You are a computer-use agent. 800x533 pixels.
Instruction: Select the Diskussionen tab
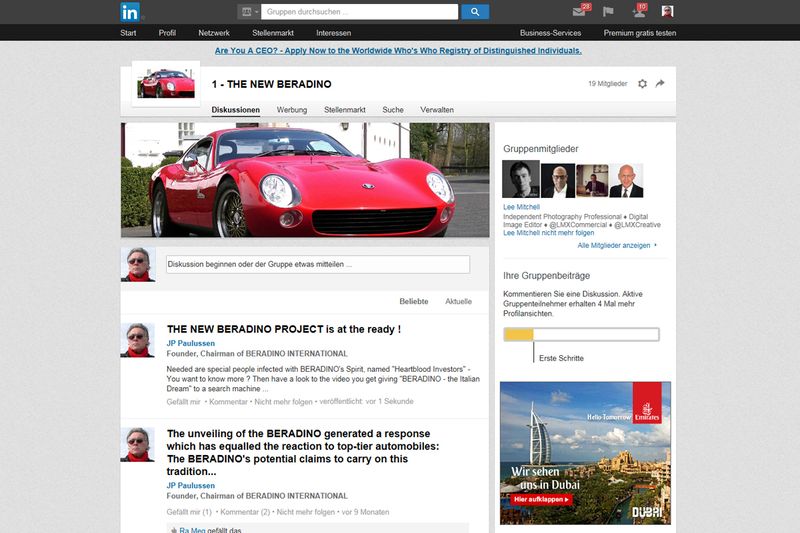pos(236,110)
